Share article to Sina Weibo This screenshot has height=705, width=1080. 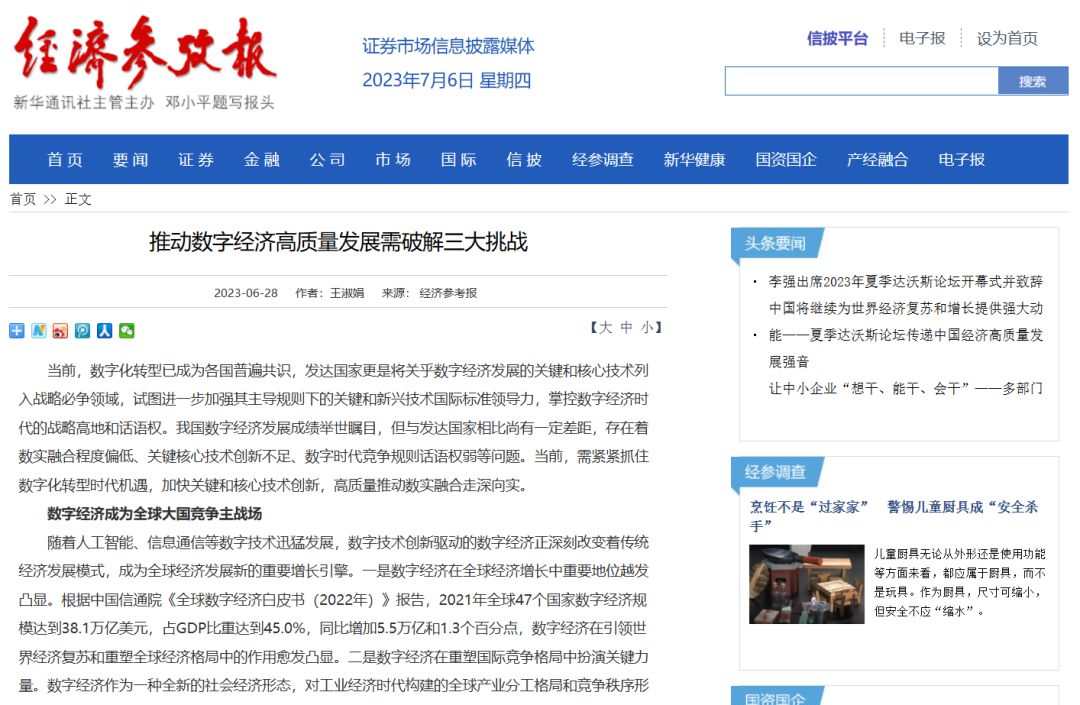[61, 331]
